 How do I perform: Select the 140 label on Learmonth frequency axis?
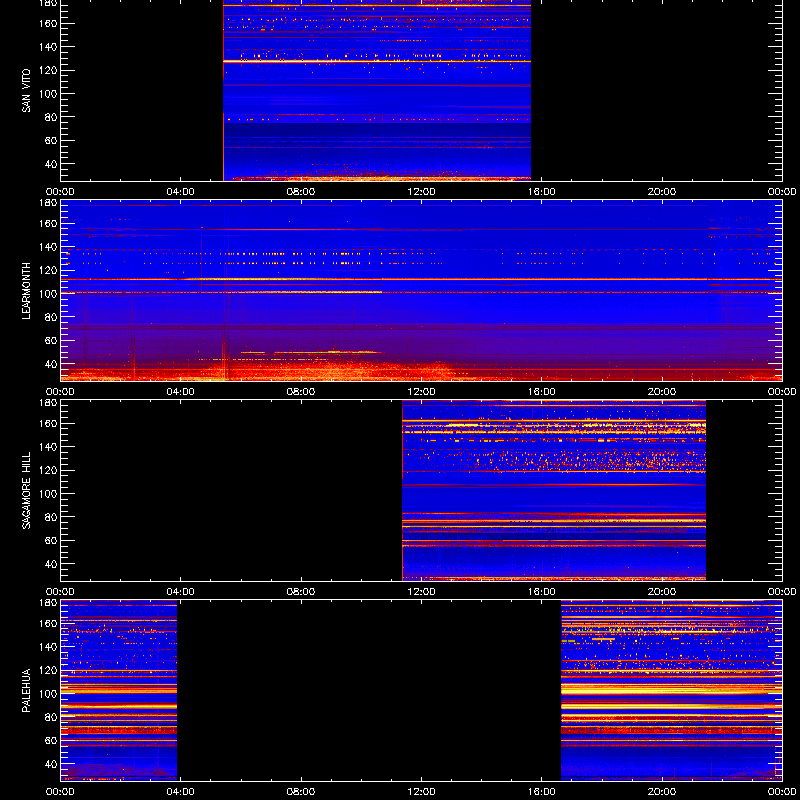(48, 247)
